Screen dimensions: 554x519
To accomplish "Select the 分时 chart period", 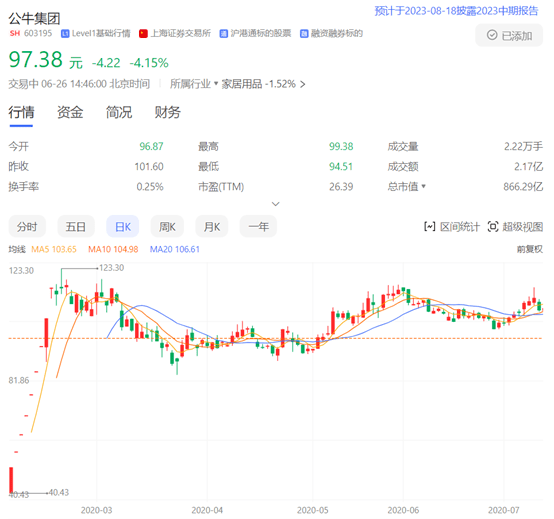I will 27,226.
